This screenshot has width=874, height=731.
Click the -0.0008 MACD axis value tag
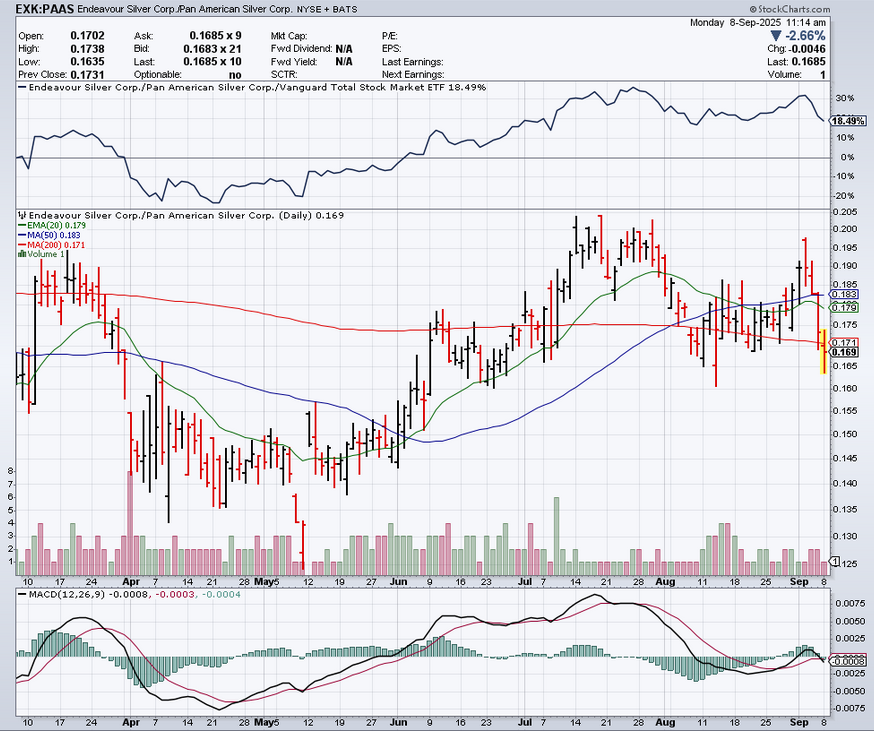848,661
